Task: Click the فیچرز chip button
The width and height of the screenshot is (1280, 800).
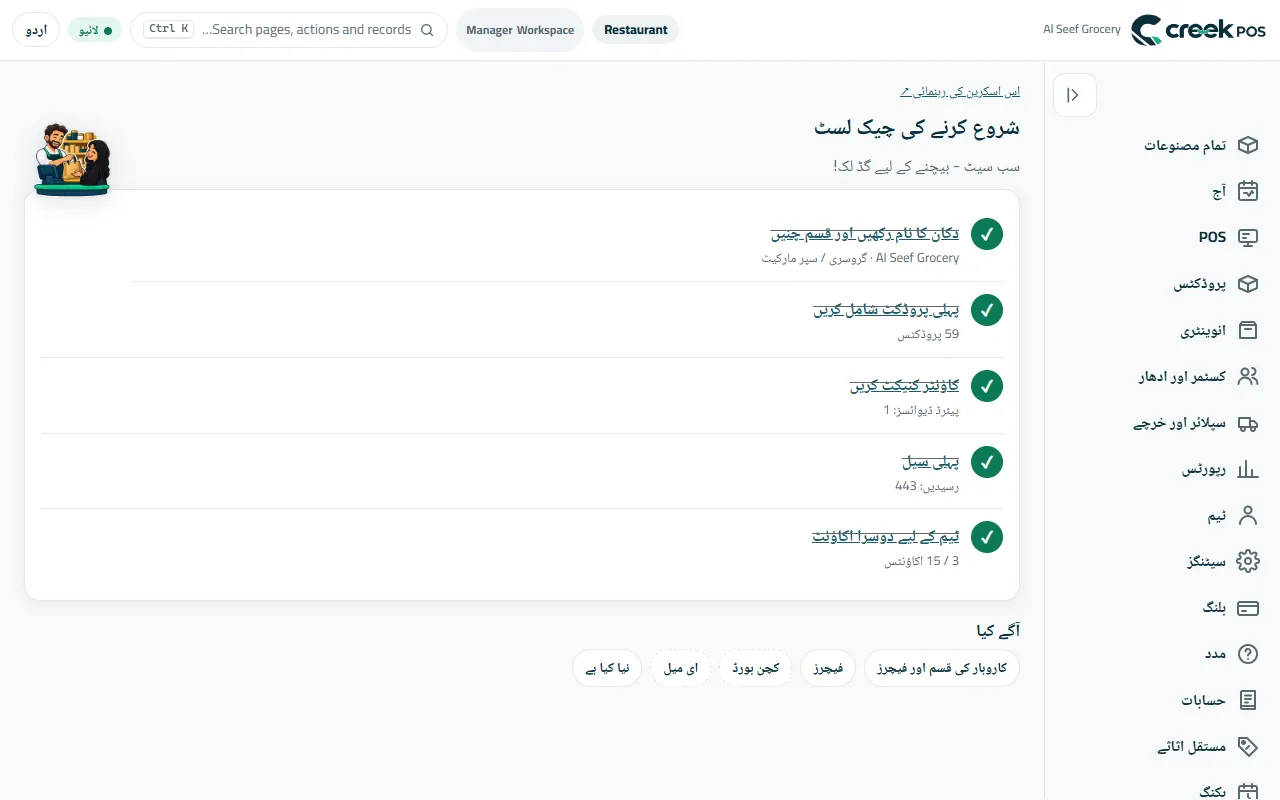Action: click(828, 668)
